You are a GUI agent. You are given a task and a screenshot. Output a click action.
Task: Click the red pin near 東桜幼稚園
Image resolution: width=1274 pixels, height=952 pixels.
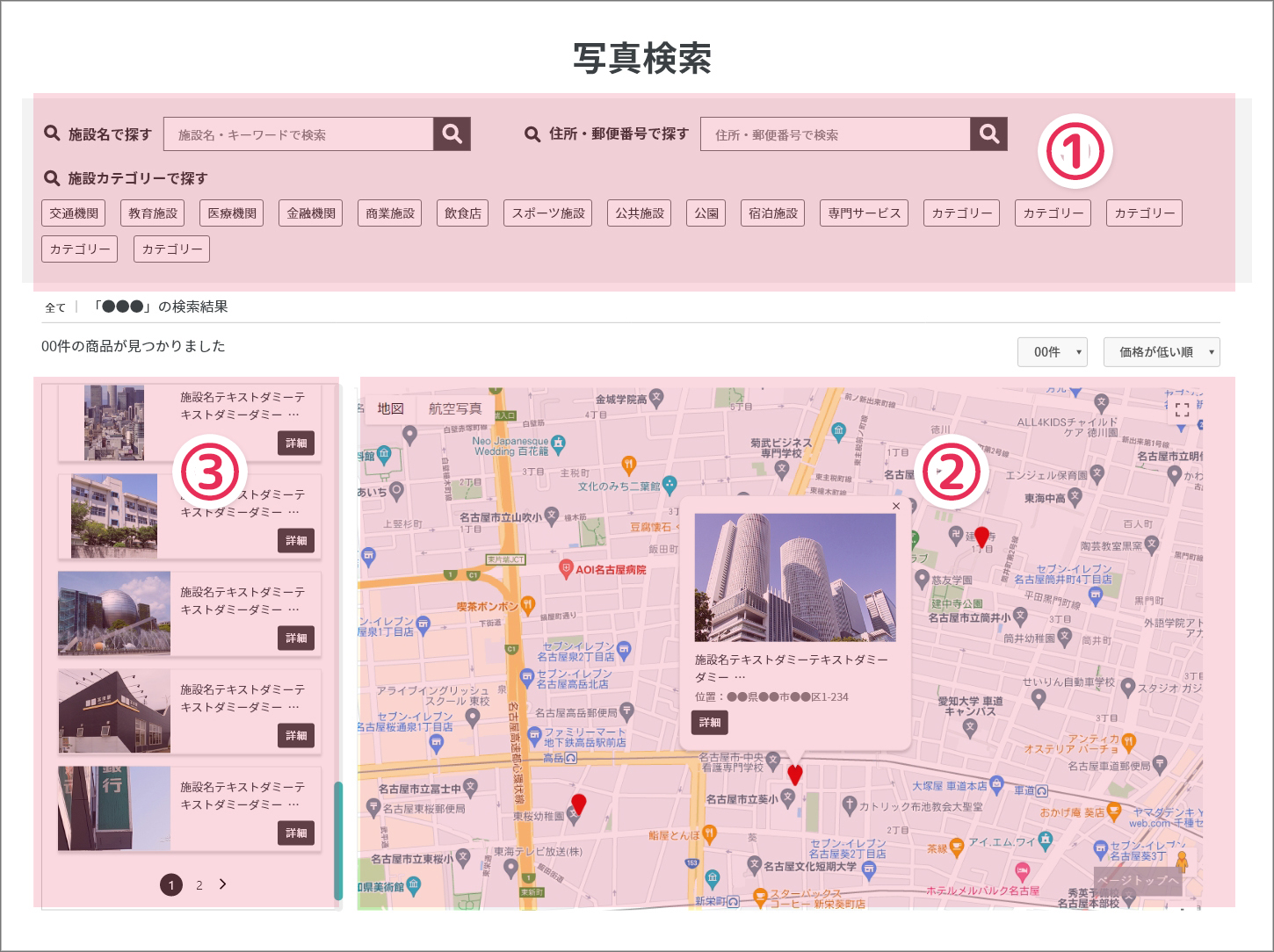578,804
